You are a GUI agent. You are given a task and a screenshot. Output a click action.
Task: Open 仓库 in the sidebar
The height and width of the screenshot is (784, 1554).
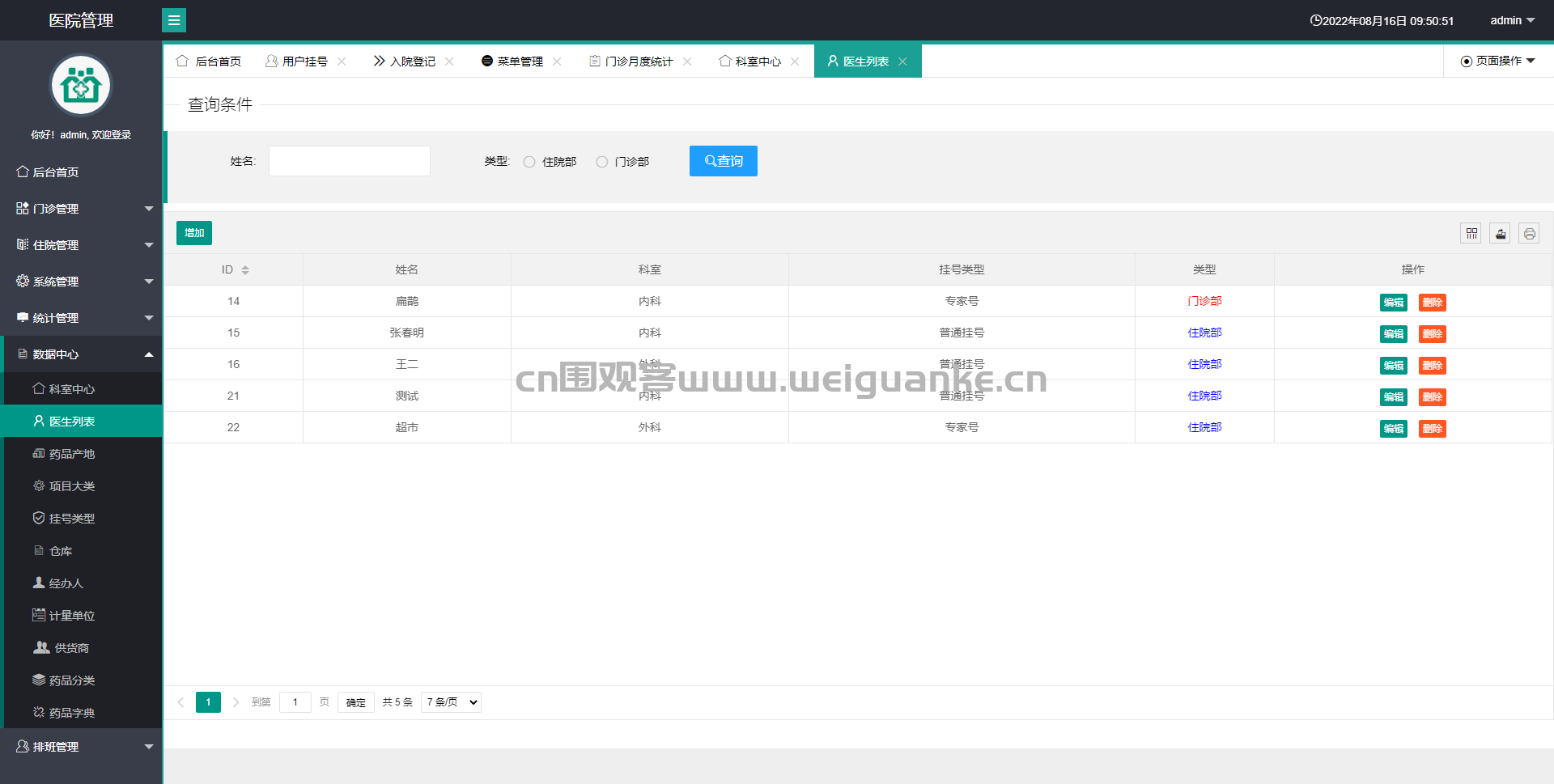tap(81, 550)
